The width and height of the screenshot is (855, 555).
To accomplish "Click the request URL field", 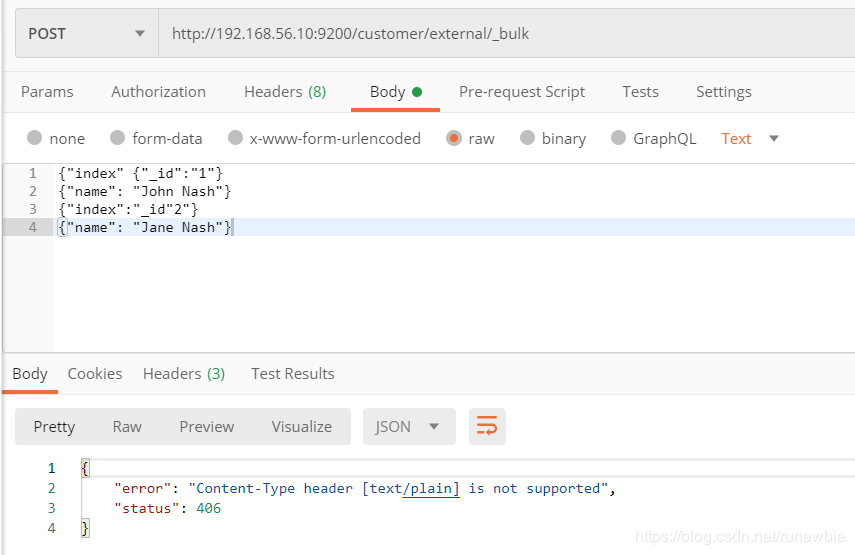I will click(x=507, y=34).
